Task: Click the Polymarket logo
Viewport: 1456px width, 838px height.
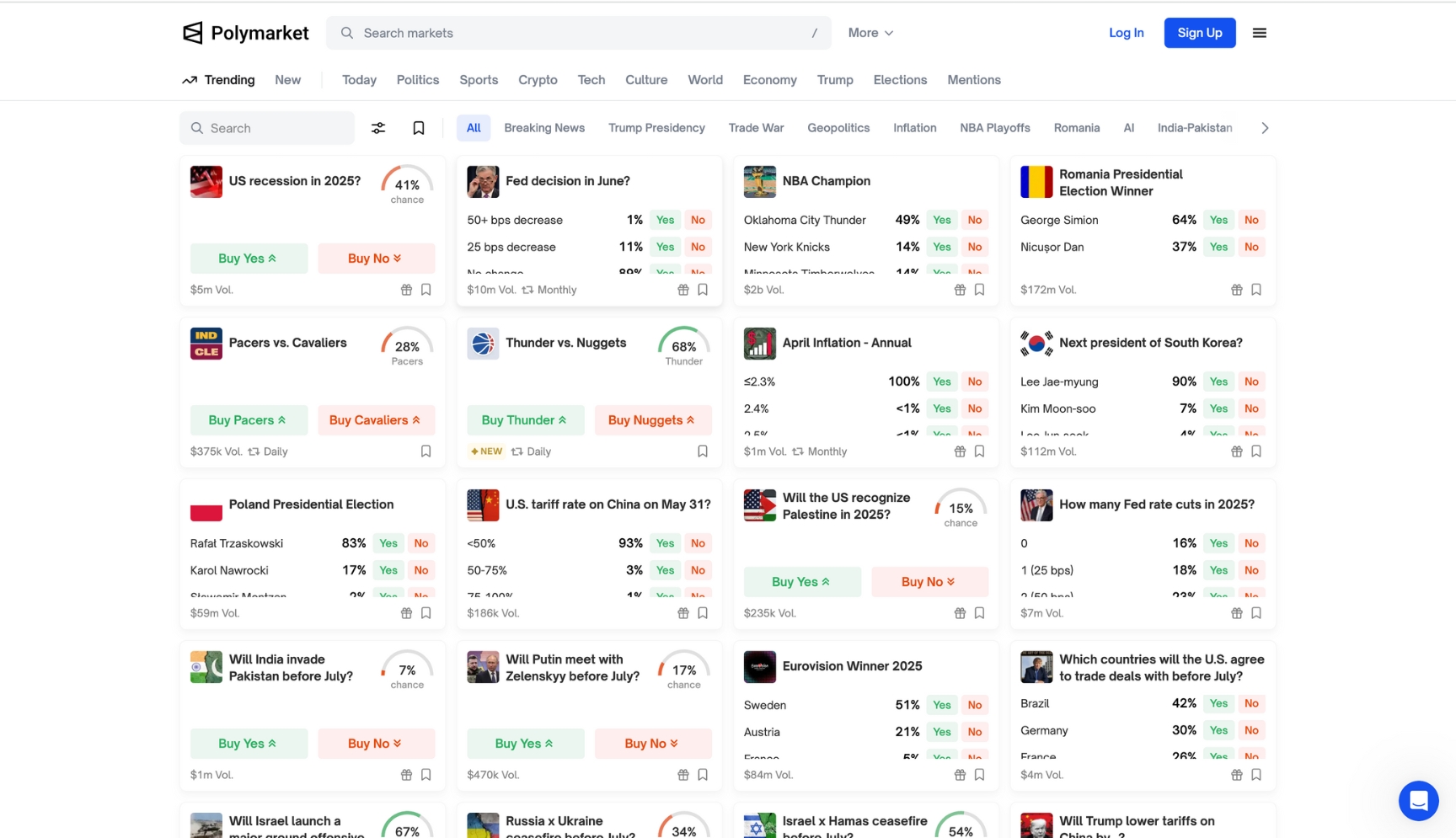Action: click(x=245, y=33)
